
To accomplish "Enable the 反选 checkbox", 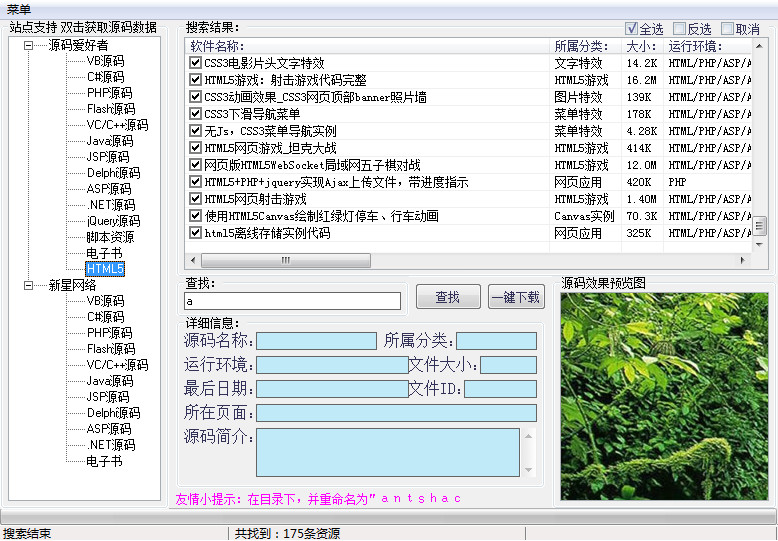I will (x=679, y=29).
